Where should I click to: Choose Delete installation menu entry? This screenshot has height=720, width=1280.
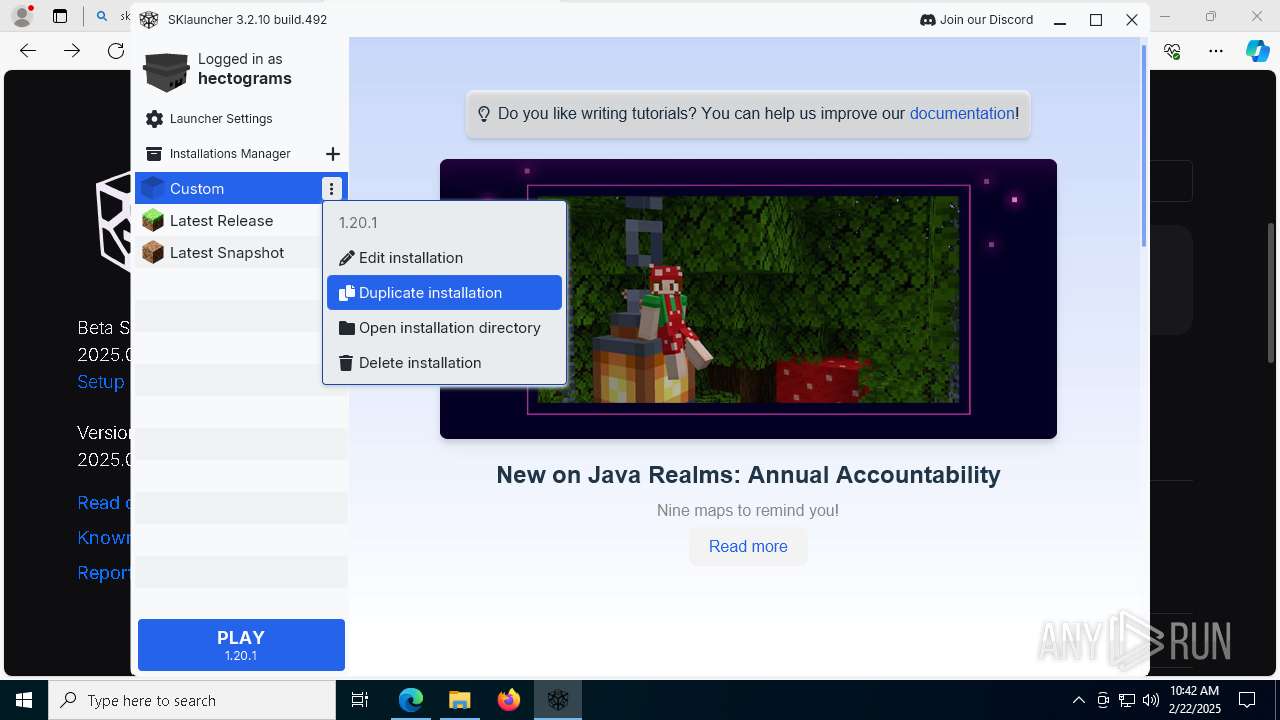click(444, 363)
